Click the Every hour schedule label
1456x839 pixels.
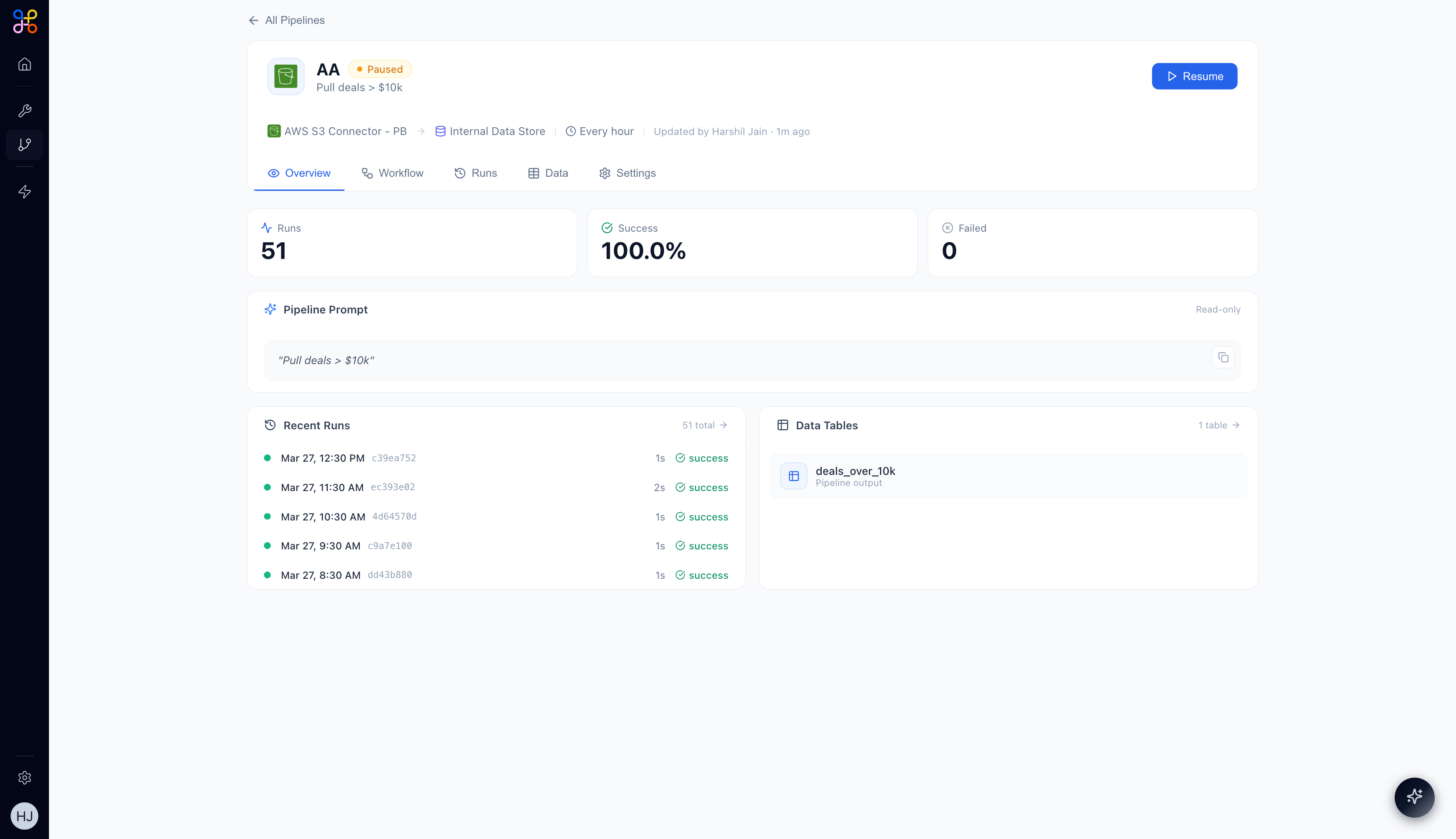click(607, 131)
